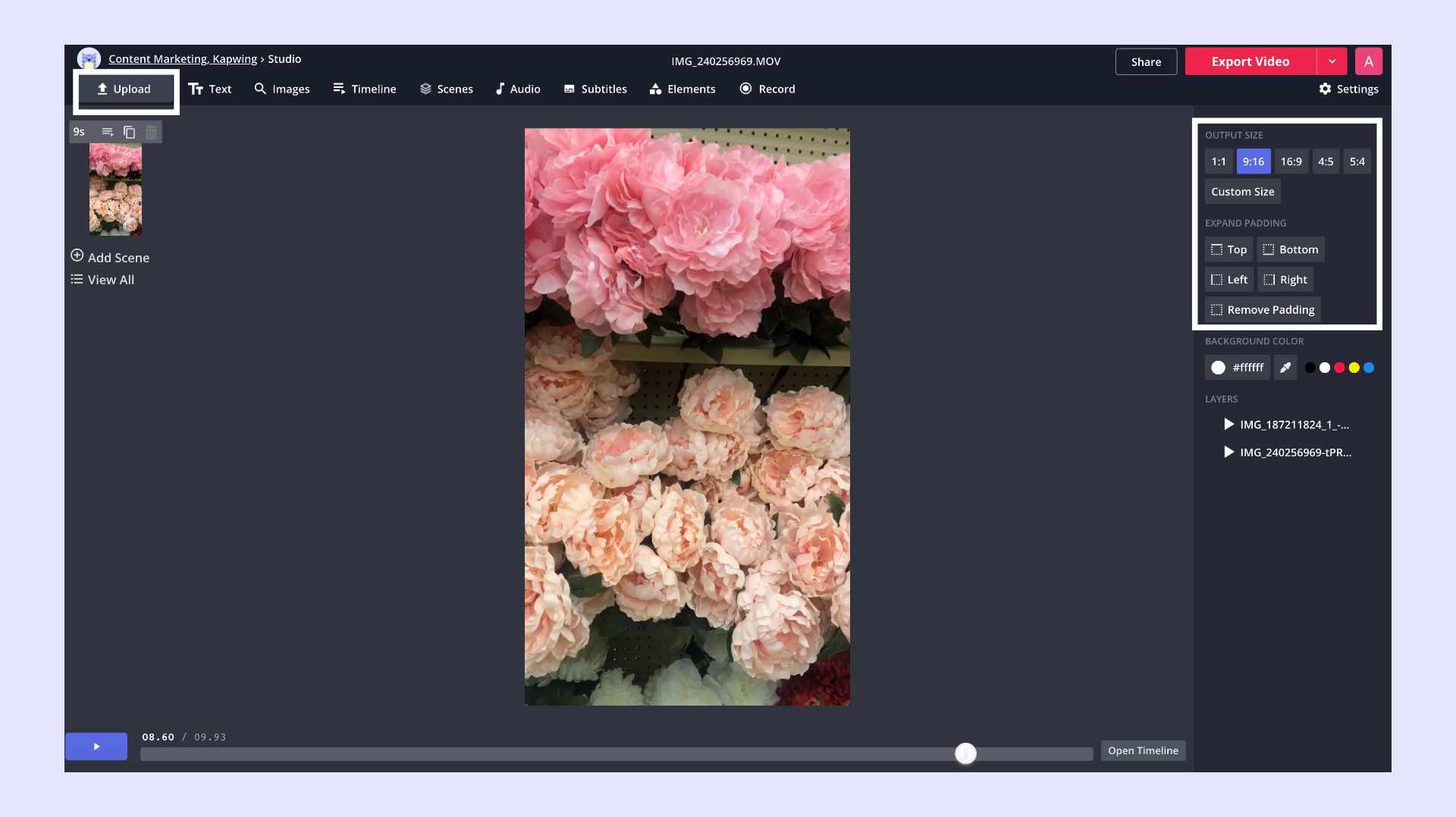Image resolution: width=1456 pixels, height=817 pixels.
Task: Select the 1:1 output size
Action: (1218, 161)
